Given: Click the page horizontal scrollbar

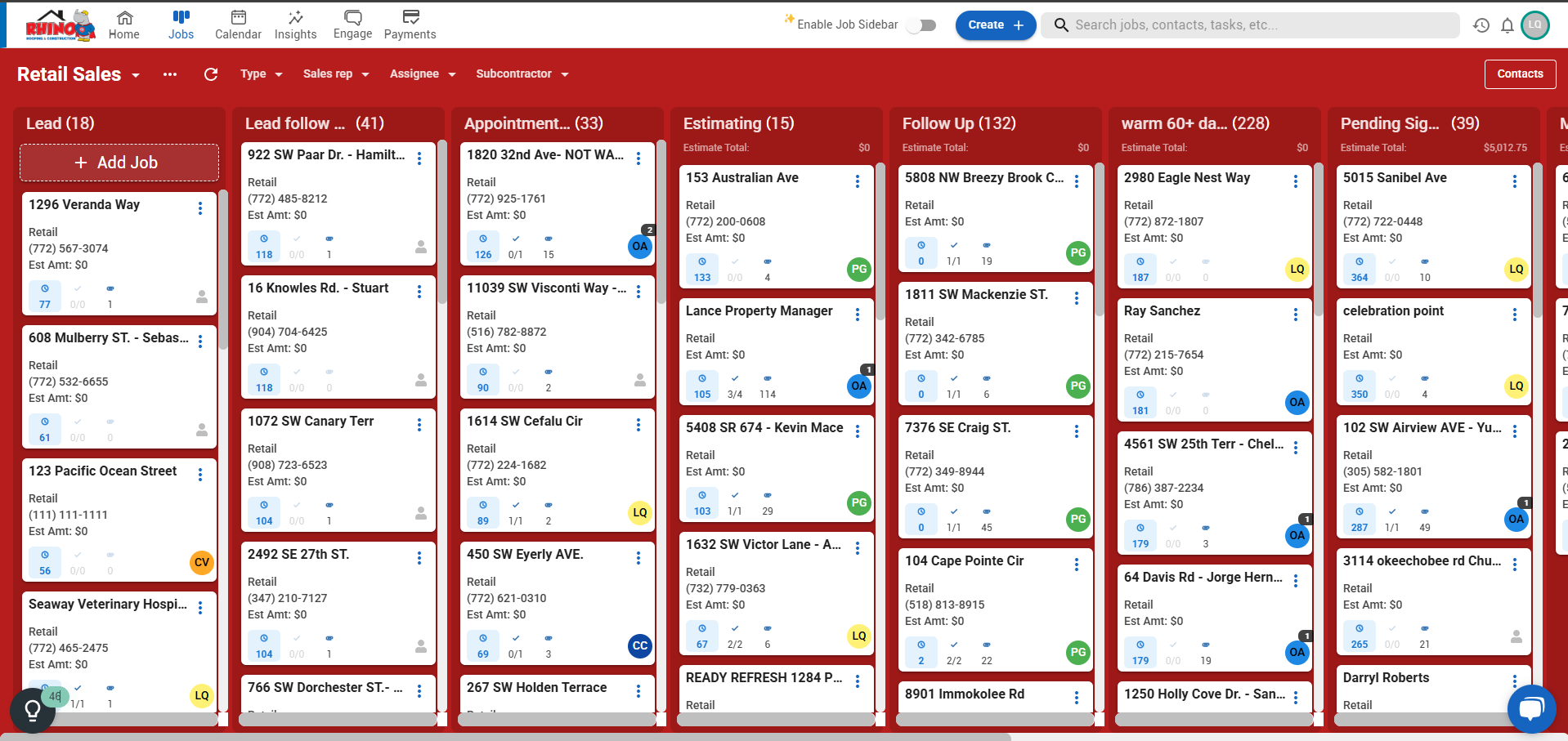Looking at the screenshot, I should 505,736.
